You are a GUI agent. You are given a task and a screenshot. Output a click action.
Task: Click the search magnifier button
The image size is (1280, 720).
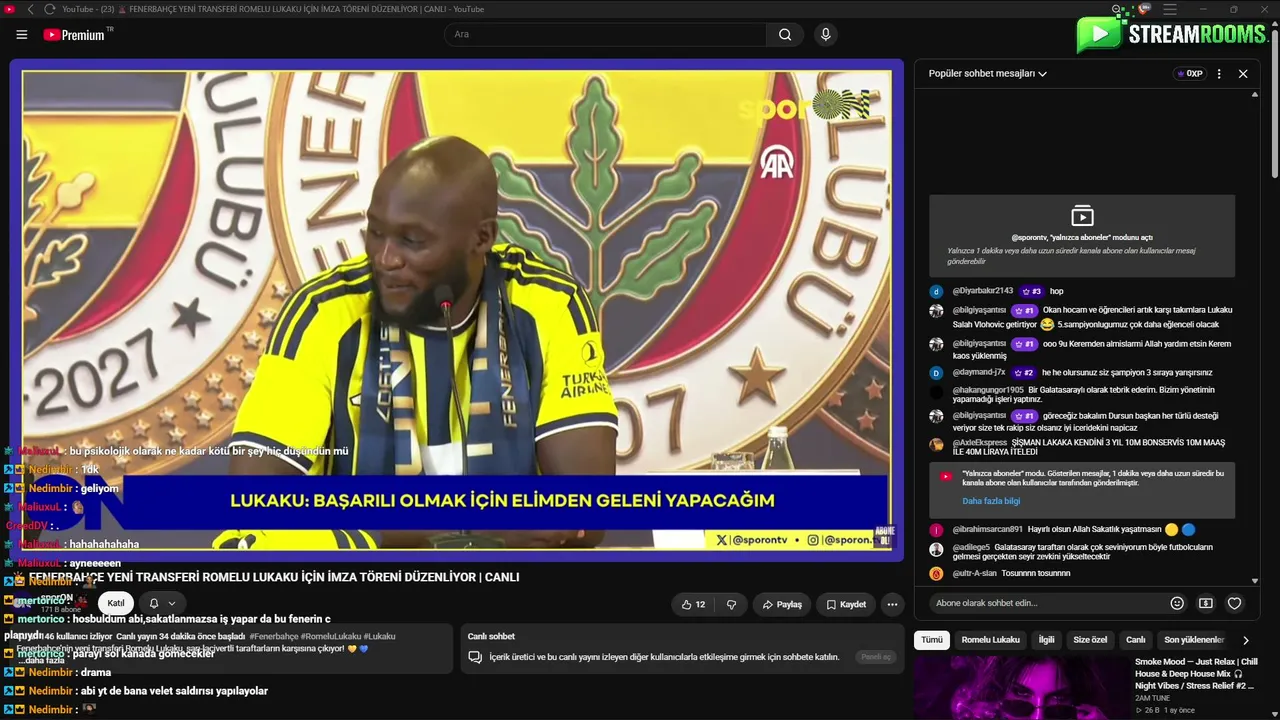click(785, 34)
